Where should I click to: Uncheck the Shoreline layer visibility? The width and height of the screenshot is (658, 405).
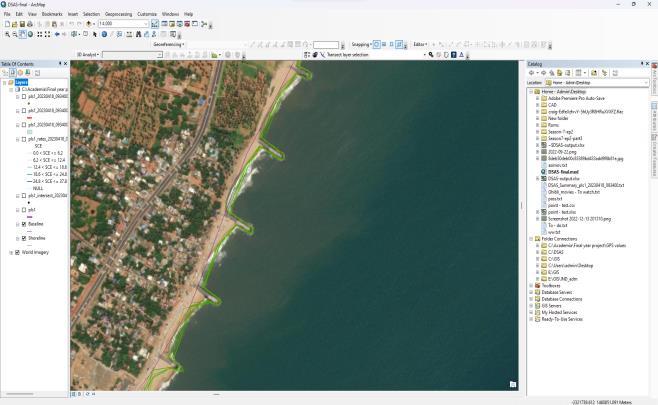24,238
